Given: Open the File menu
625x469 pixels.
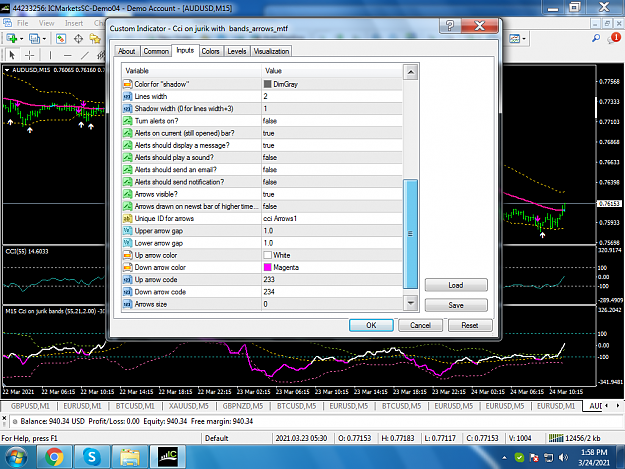Looking at the screenshot, I should click(22, 23).
